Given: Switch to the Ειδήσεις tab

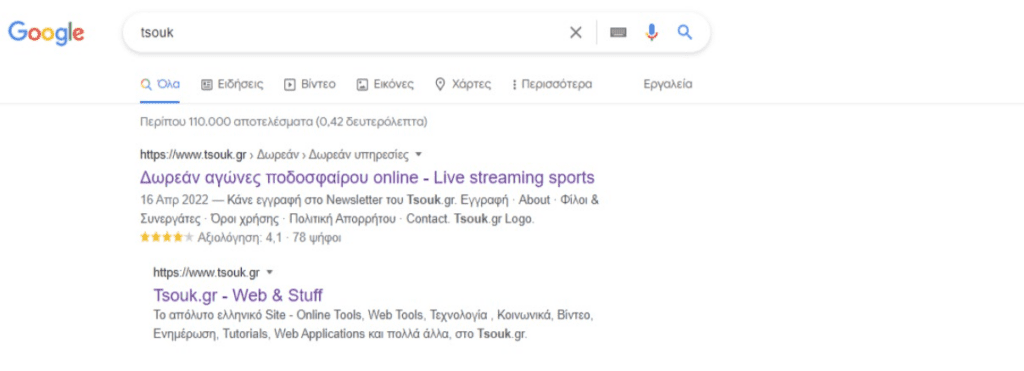Looking at the screenshot, I should tap(232, 84).
